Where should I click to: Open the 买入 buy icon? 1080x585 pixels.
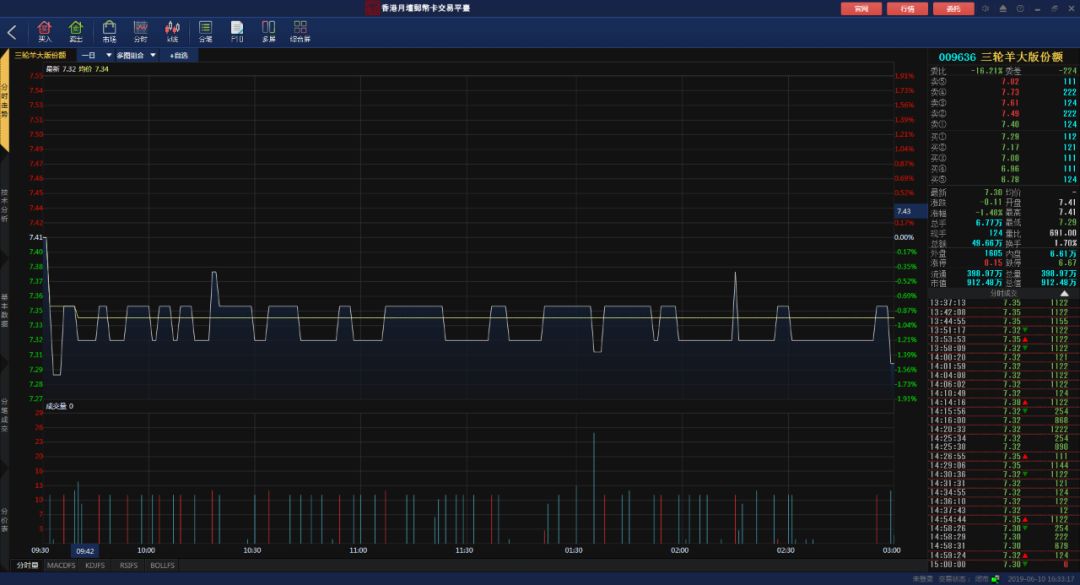click(x=45, y=31)
